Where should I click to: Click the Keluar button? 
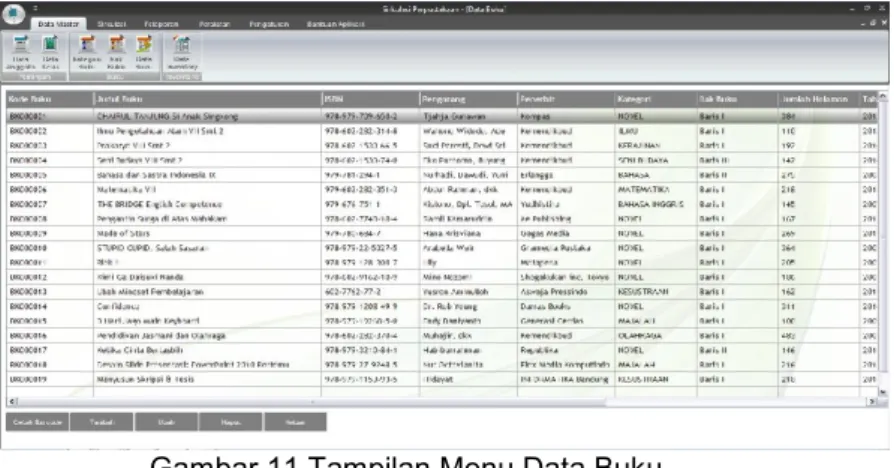pyautogui.click(x=295, y=422)
